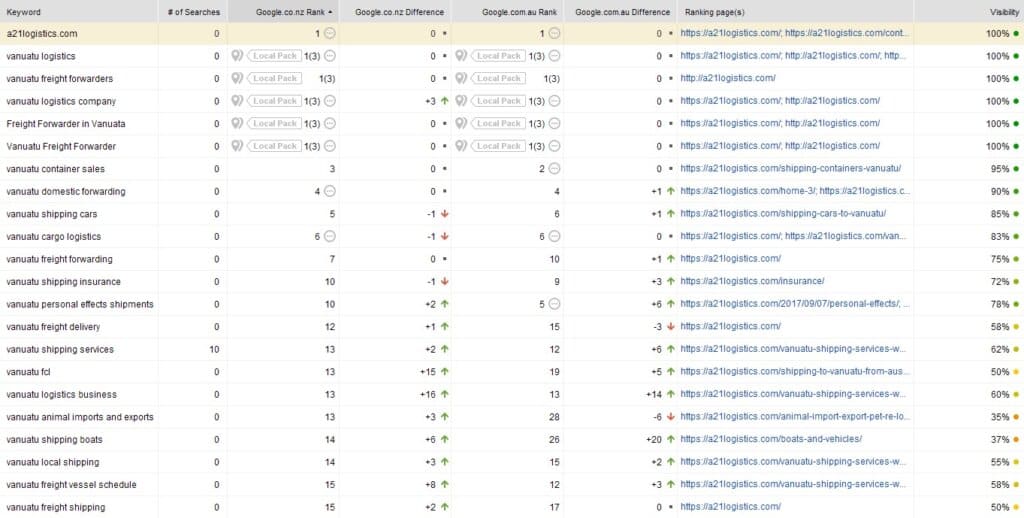Open animal-import-export ranking page link
The height and width of the screenshot is (518, 1024).
click(x=795, y=417)
